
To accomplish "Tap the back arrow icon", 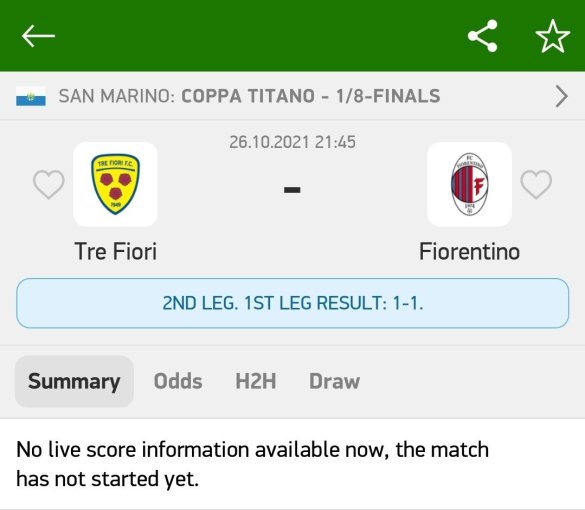I will (38, 36).
